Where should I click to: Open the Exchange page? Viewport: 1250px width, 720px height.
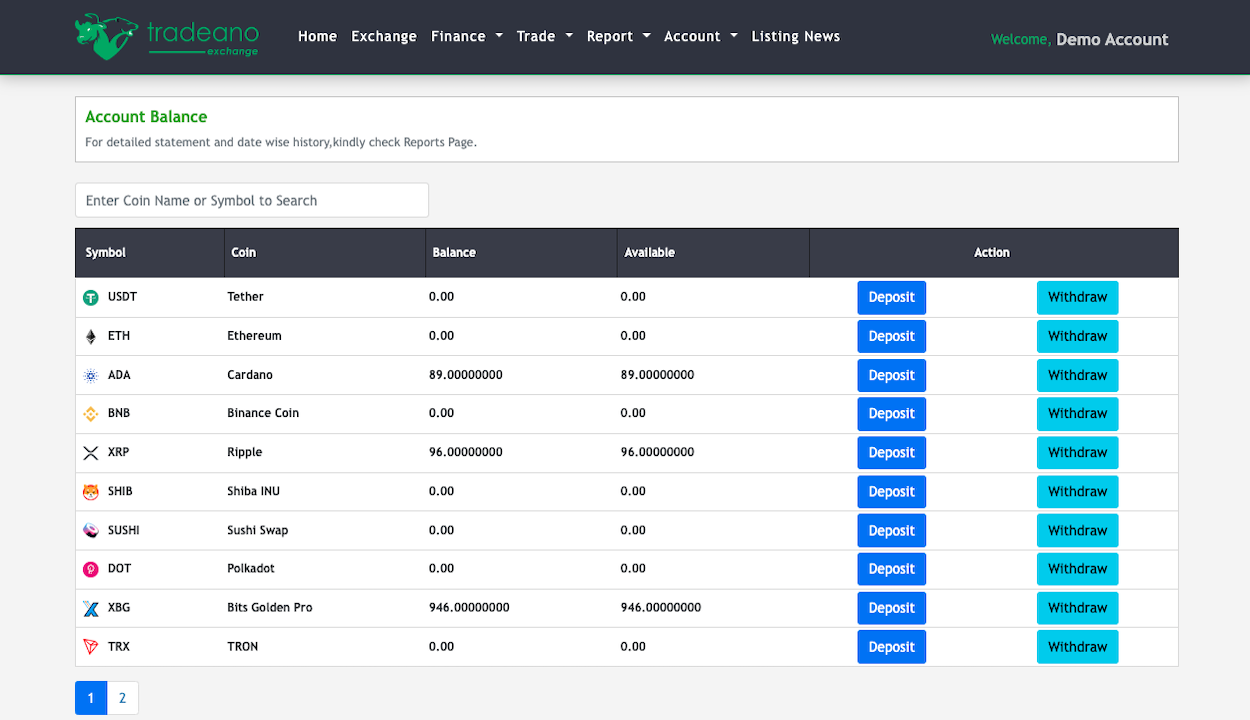coord(384,36)
